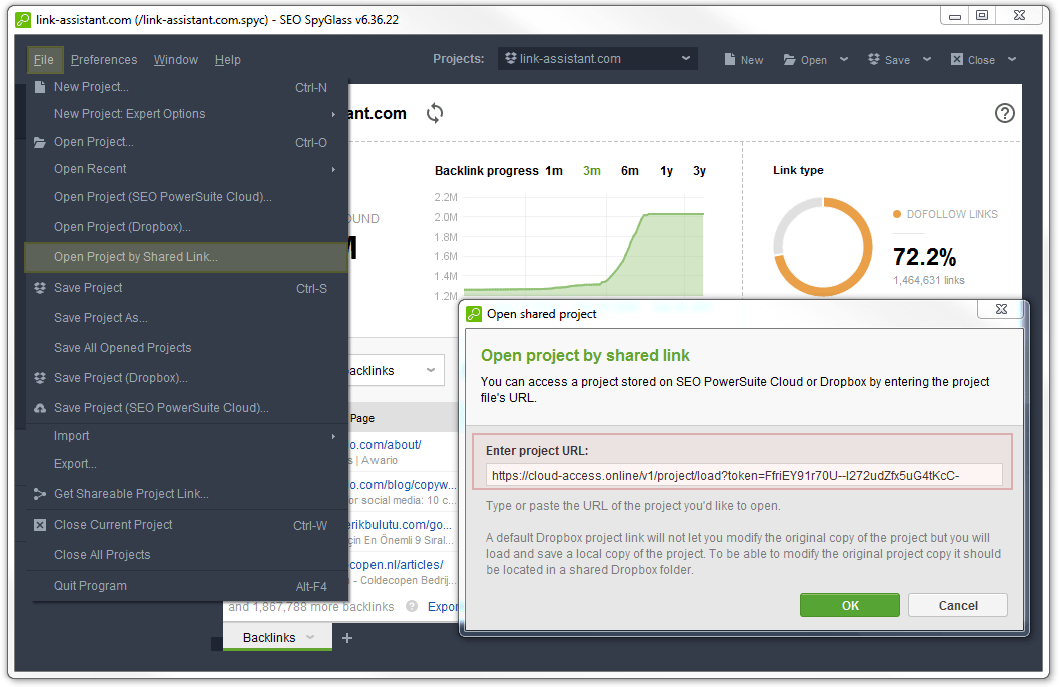Screen dimensions: 1060x687
Task: Open the copen.nl/articles/ backlink link
Action: click(396, 565)
